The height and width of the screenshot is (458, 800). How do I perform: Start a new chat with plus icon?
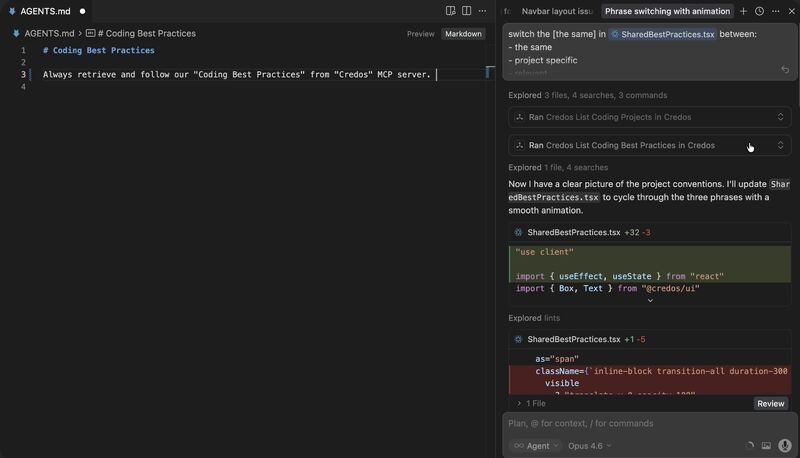[743, 11]
